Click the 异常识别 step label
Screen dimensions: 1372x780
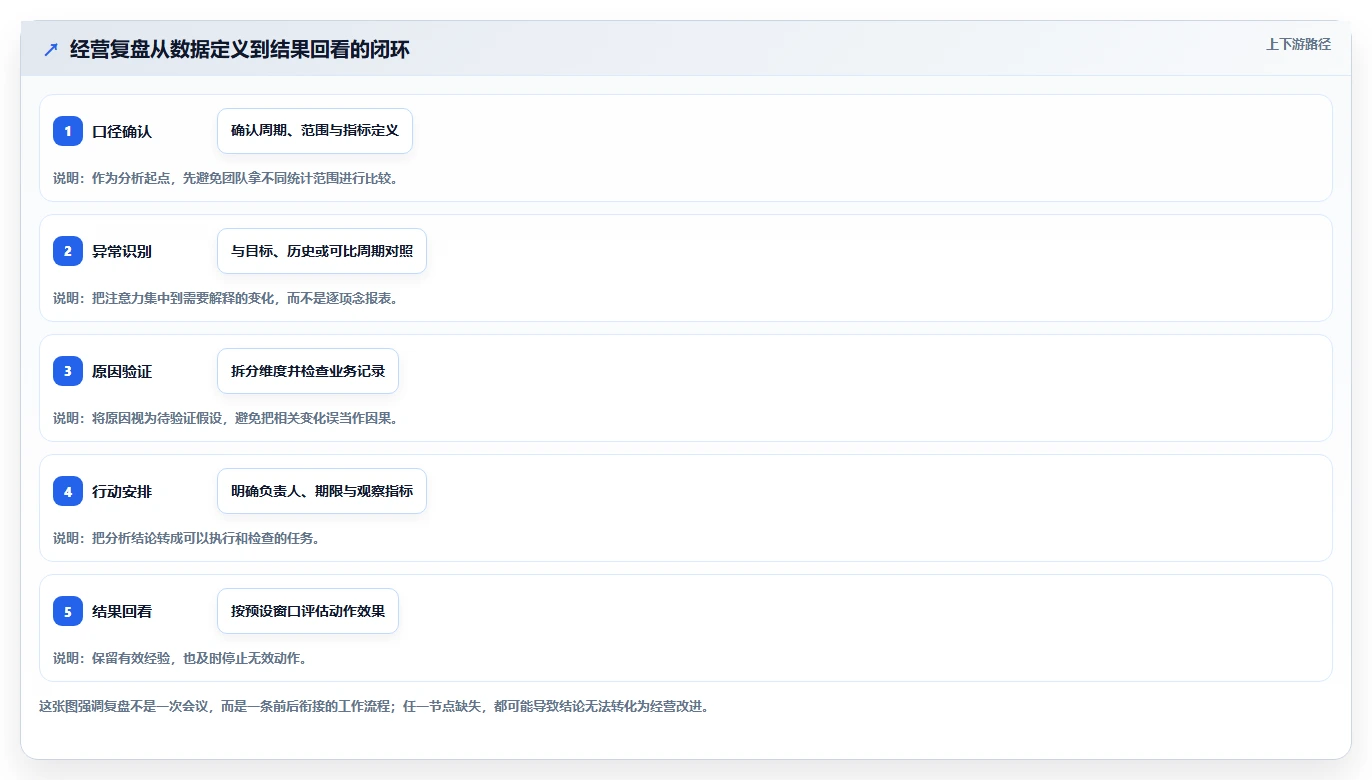[x=122, y=251]
